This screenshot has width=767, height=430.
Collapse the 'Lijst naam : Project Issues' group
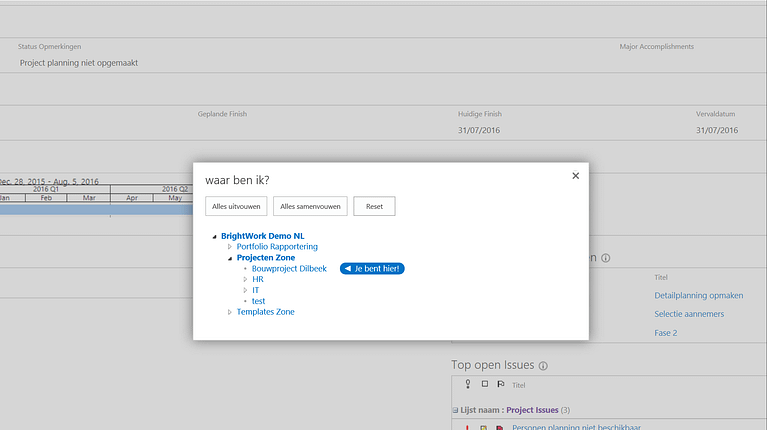pos(455,410)
